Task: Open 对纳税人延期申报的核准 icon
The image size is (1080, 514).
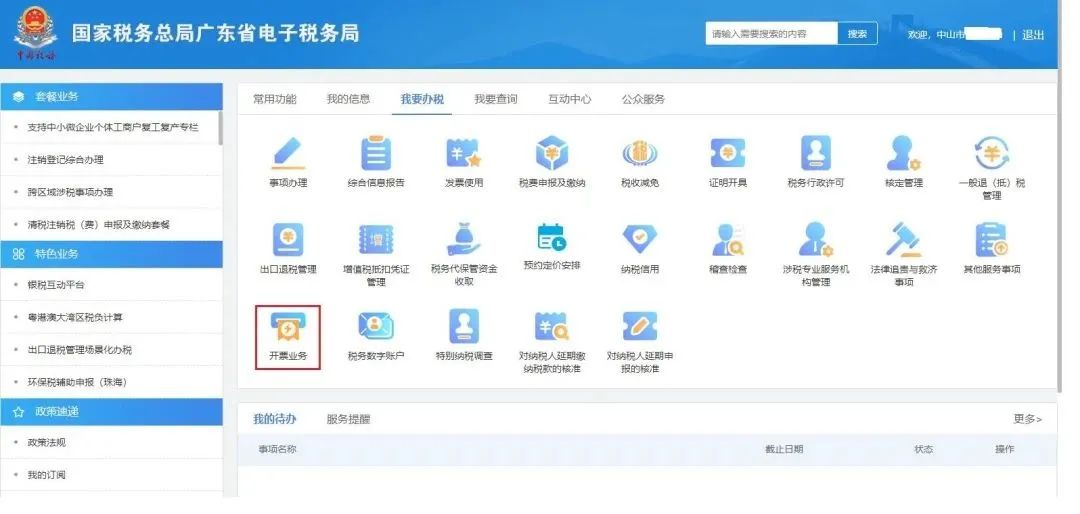Action: click(640, 327)
